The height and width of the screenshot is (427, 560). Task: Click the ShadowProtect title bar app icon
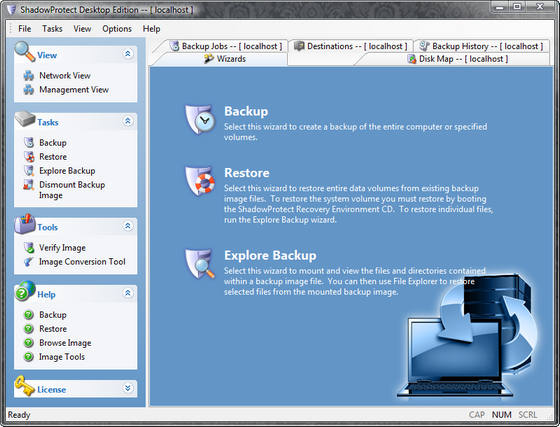click(x=11, y=10)
